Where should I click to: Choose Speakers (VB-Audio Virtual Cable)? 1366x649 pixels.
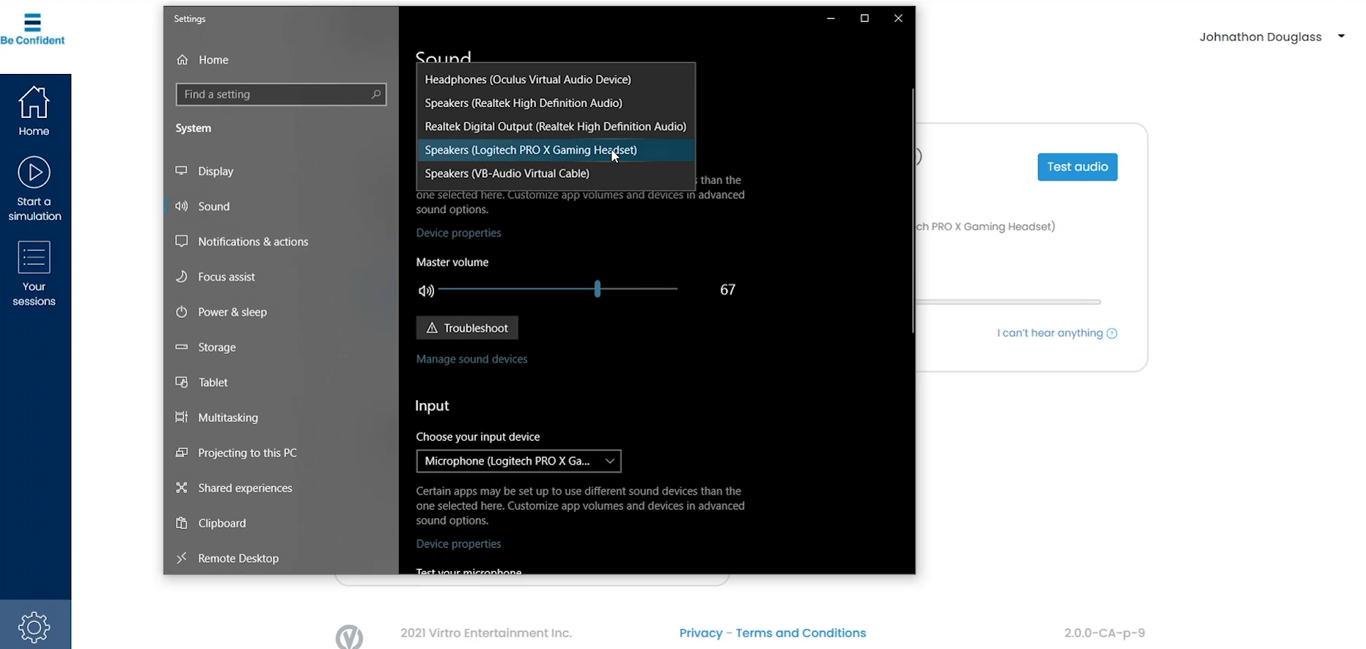[x=555, y=173]
